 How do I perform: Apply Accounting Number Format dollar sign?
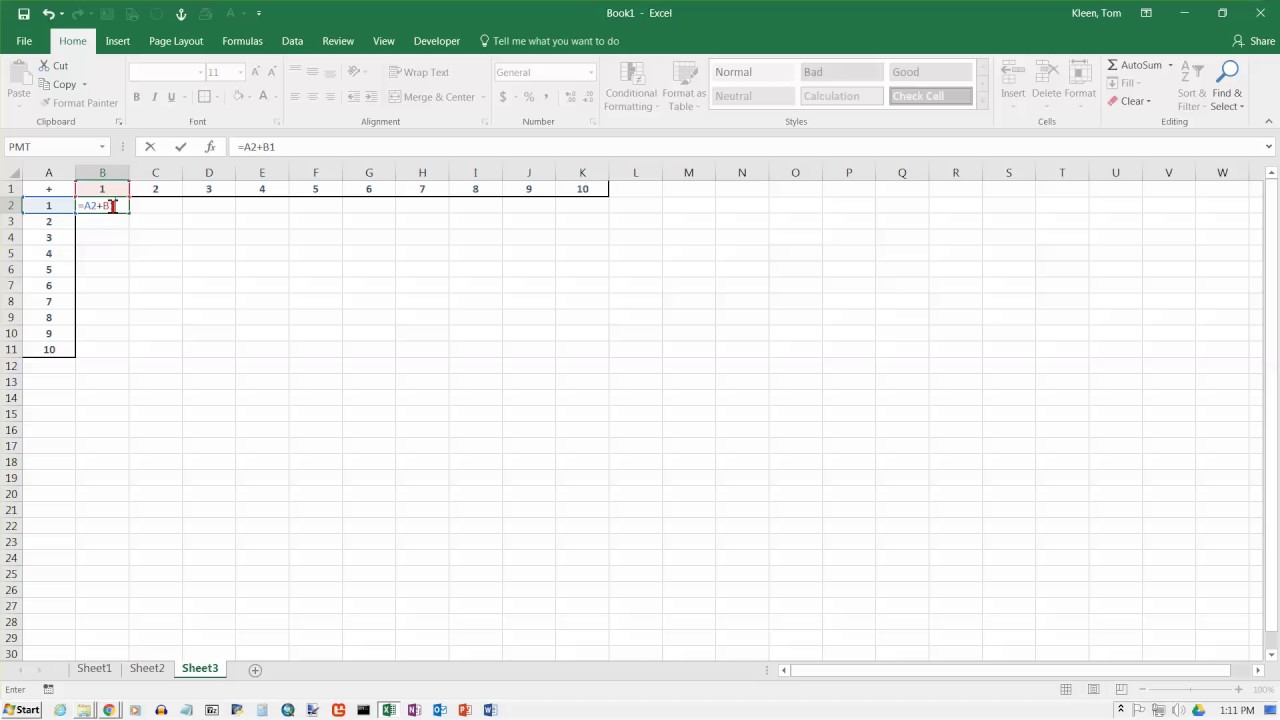pyautogui.click(x=503, y=97)
